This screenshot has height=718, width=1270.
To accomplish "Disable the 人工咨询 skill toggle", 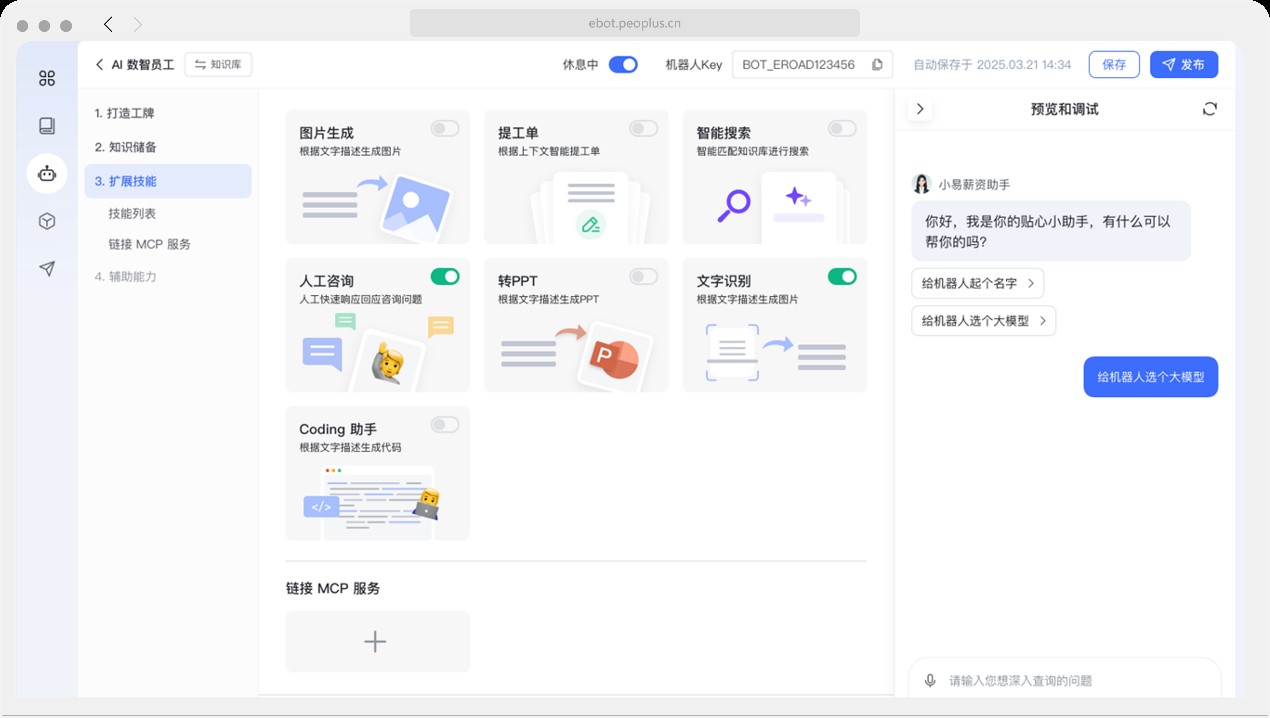I will (x=444, y=276).
